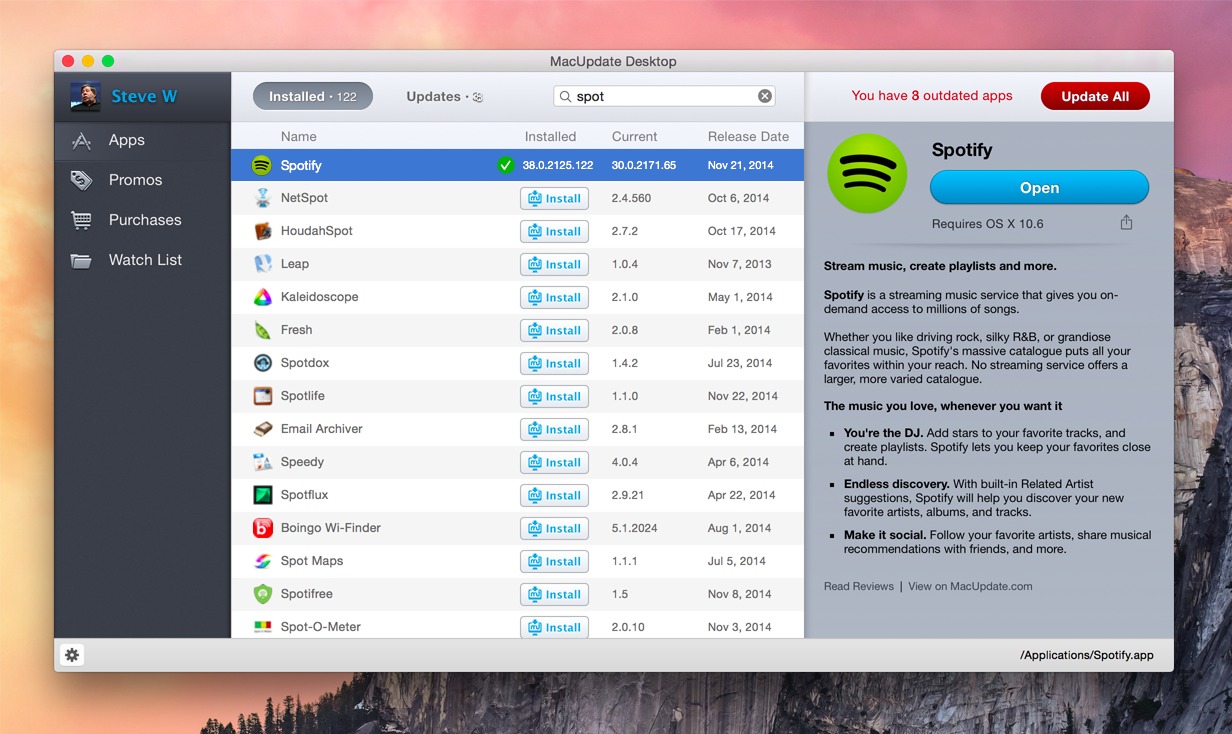Click the Apps sidebar icon
1232x734 pixels.
pyautogui.click(x=81, y=141)
